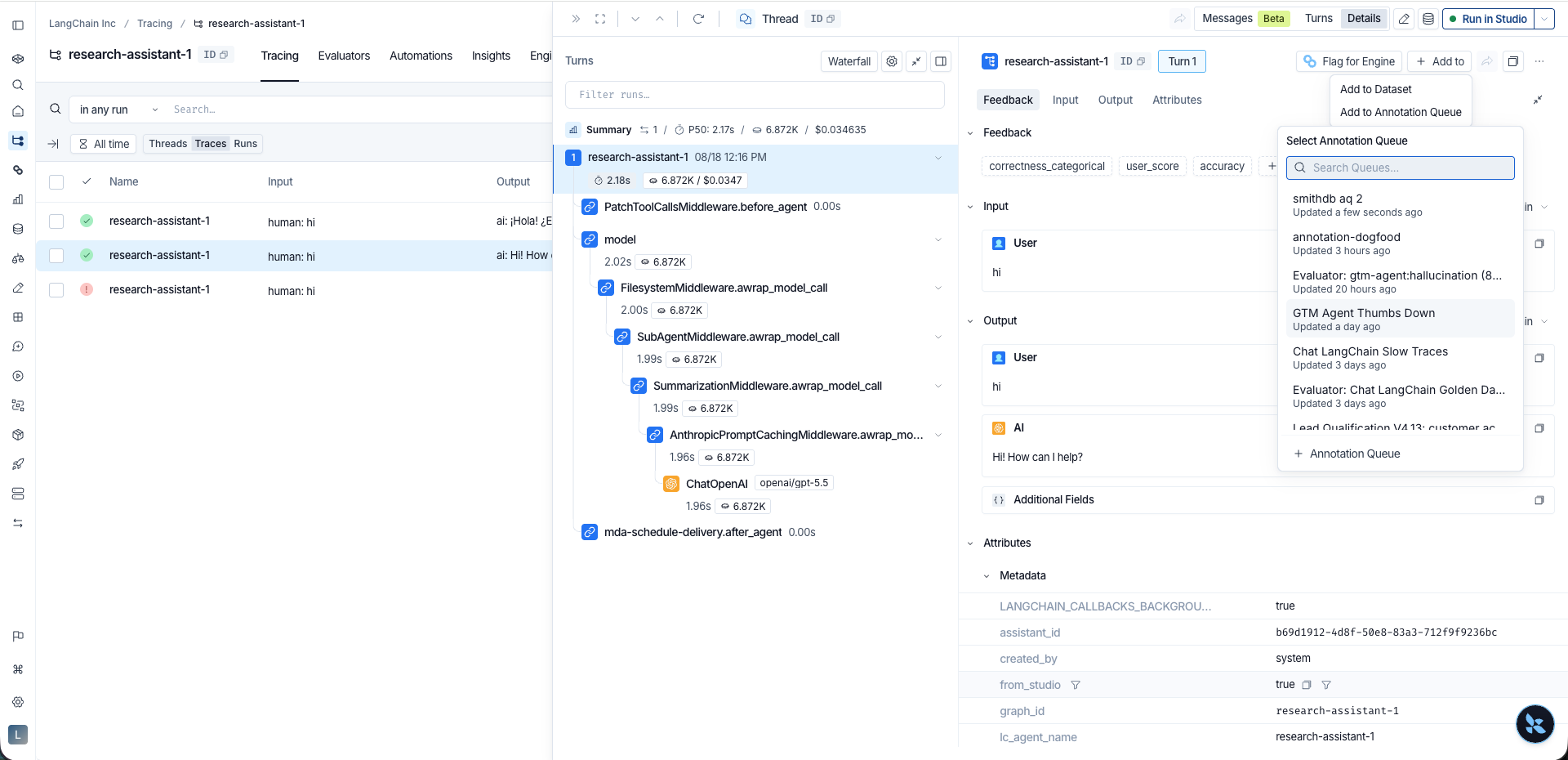The width and height of the screenshot is (1568, 760).
Task: Switch to Turns view in top toggle
Action: pos(1318,19)
